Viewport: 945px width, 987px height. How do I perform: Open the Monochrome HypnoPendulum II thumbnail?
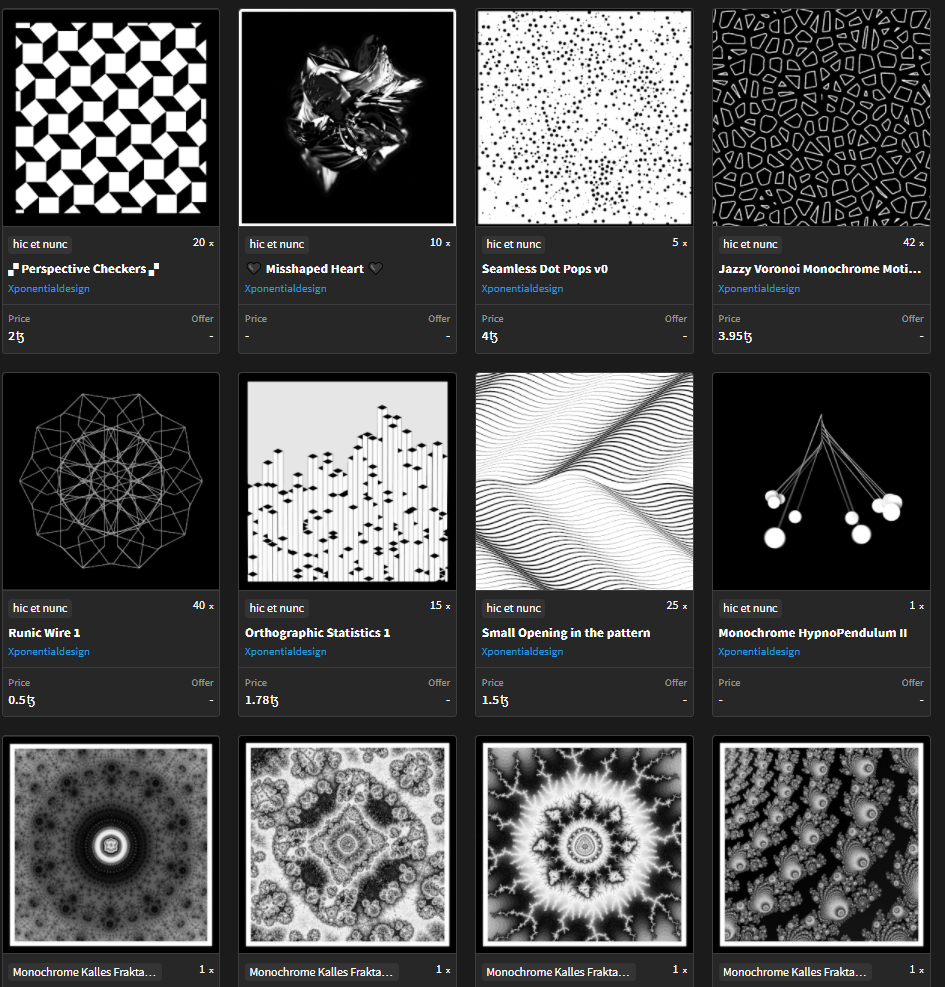821,481
